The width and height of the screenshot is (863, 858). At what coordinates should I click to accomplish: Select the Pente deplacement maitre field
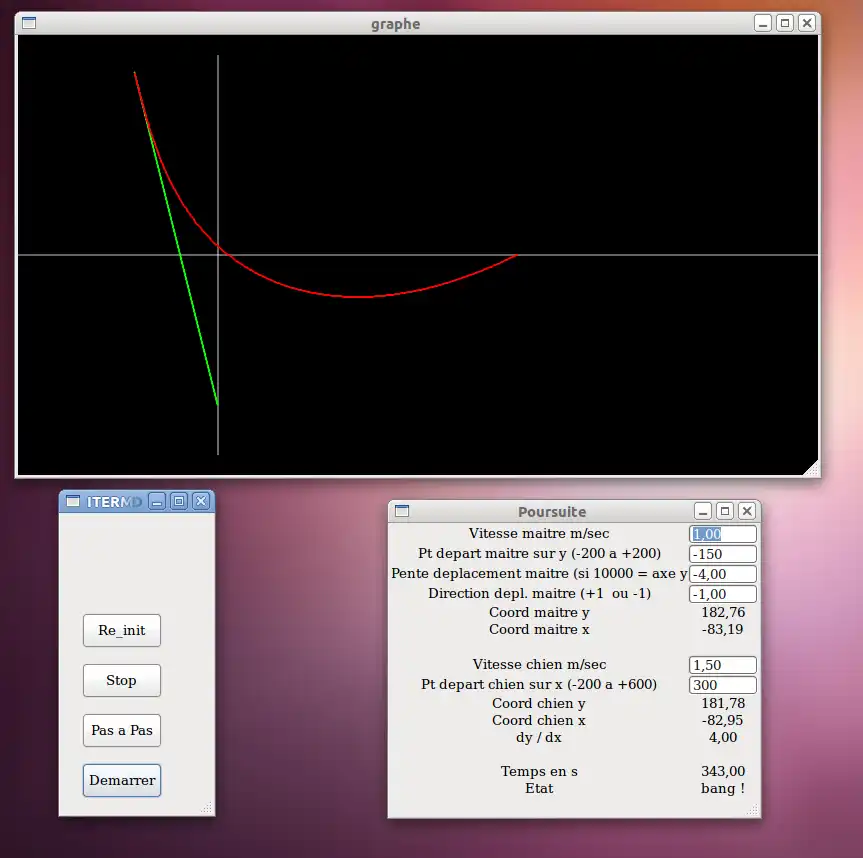coord(722,574)
